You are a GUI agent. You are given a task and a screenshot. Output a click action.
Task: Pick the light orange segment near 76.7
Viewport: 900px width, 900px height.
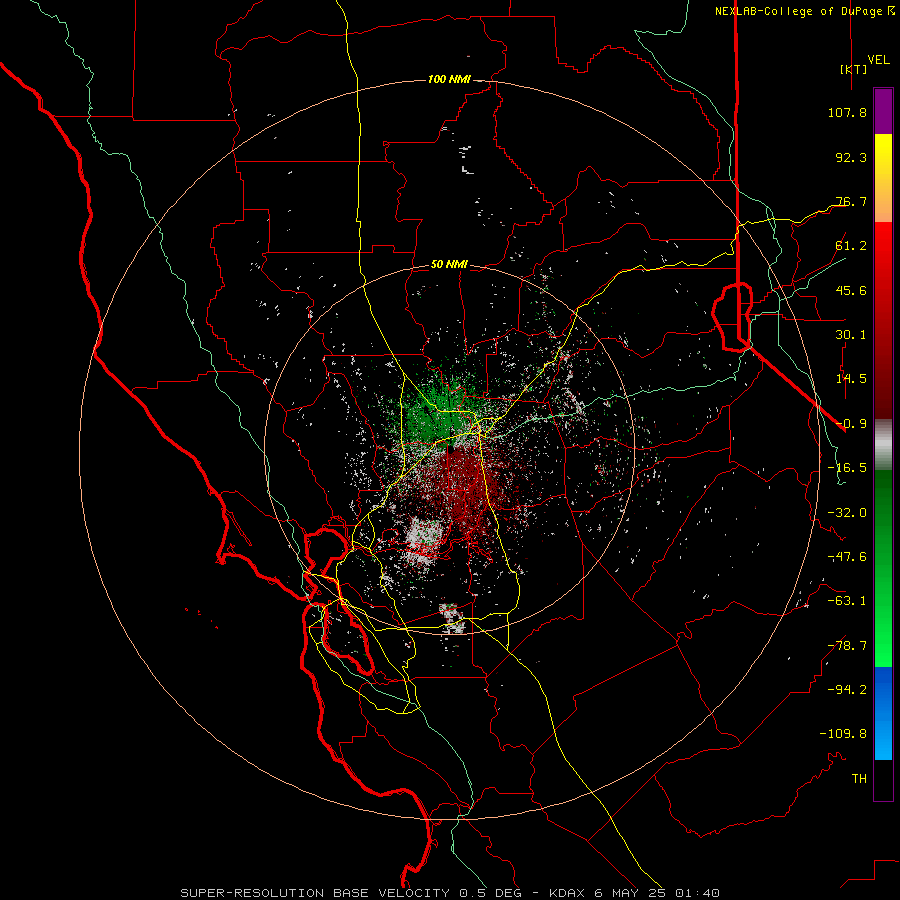(883, 207)
